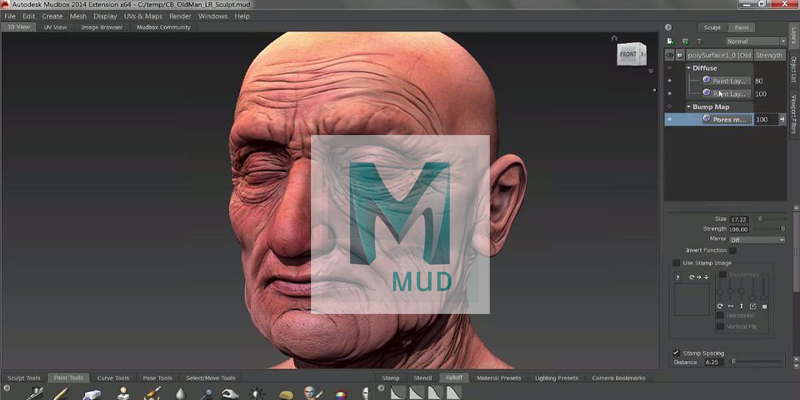Tick the Horizontal flip checkbox
The height and width of the screenshot is (400, 800).
coord(720,315)
